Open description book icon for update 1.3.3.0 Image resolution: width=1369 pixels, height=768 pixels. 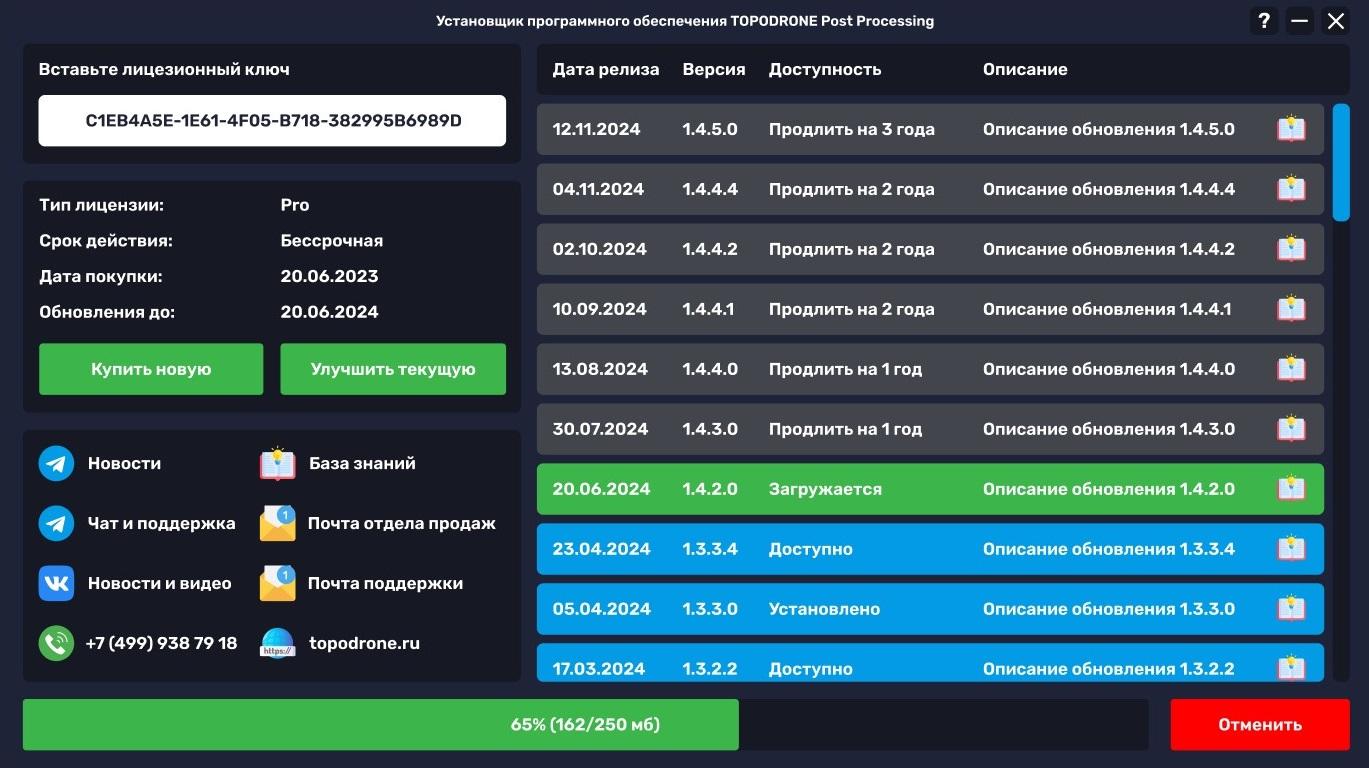tap(1291, 609)
